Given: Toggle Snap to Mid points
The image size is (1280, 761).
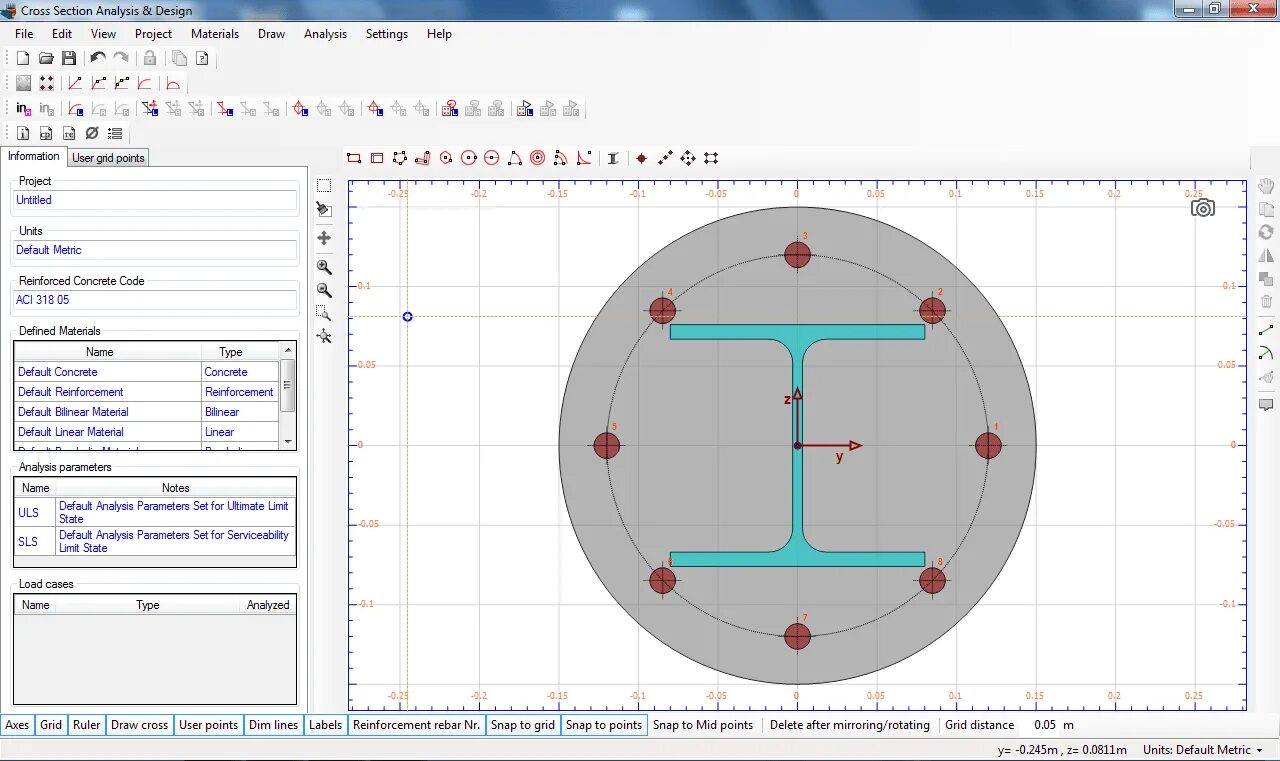Looking at the screenshot, I should (703, 725).
